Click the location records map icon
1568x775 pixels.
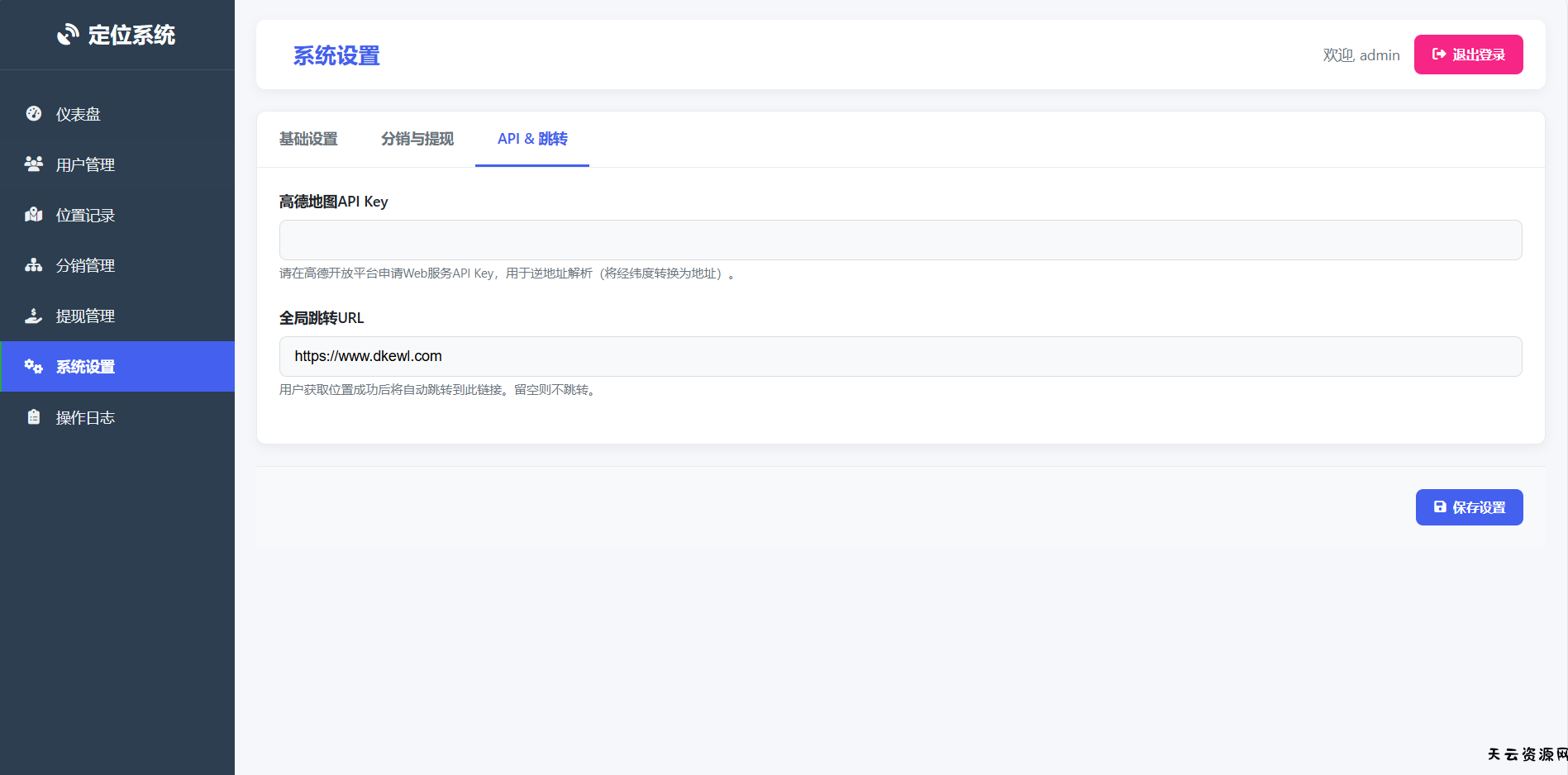(34, 215)
